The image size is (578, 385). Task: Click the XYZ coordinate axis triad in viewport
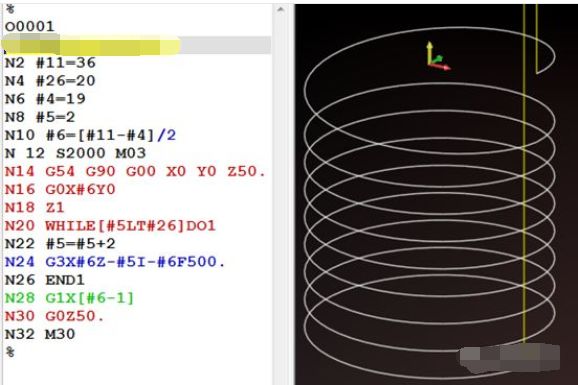click(438, 56)
